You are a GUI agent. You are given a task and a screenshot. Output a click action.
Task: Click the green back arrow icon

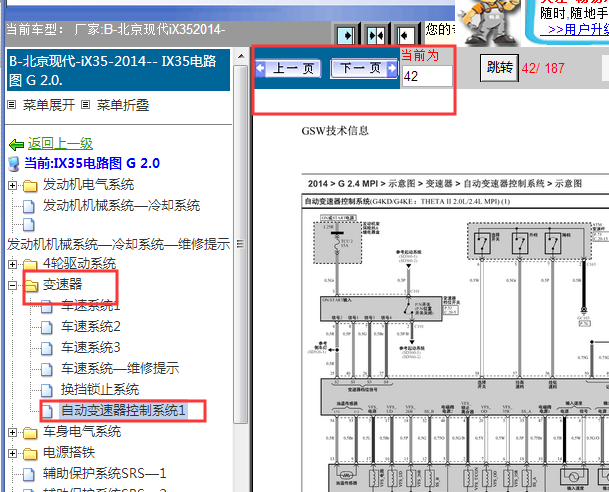16,145
